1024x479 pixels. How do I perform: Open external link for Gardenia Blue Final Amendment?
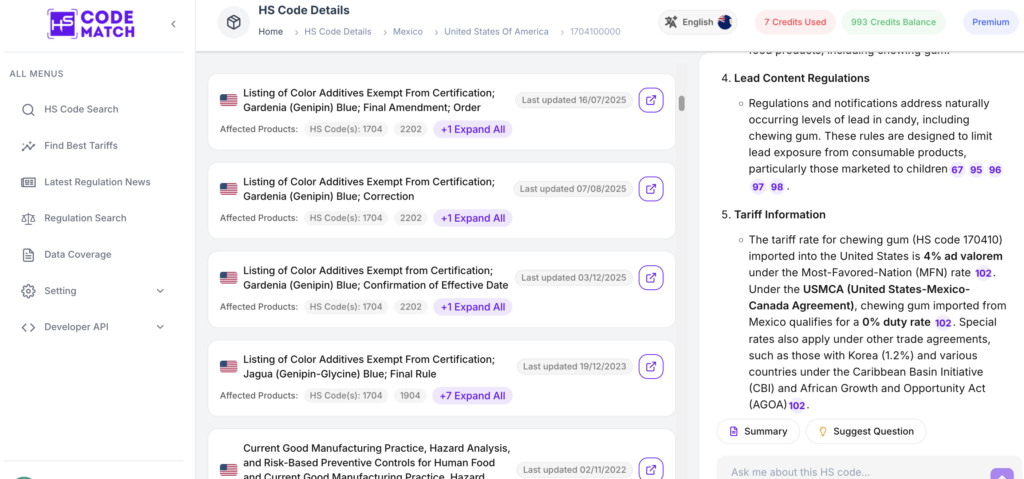(x=651, y=100)
